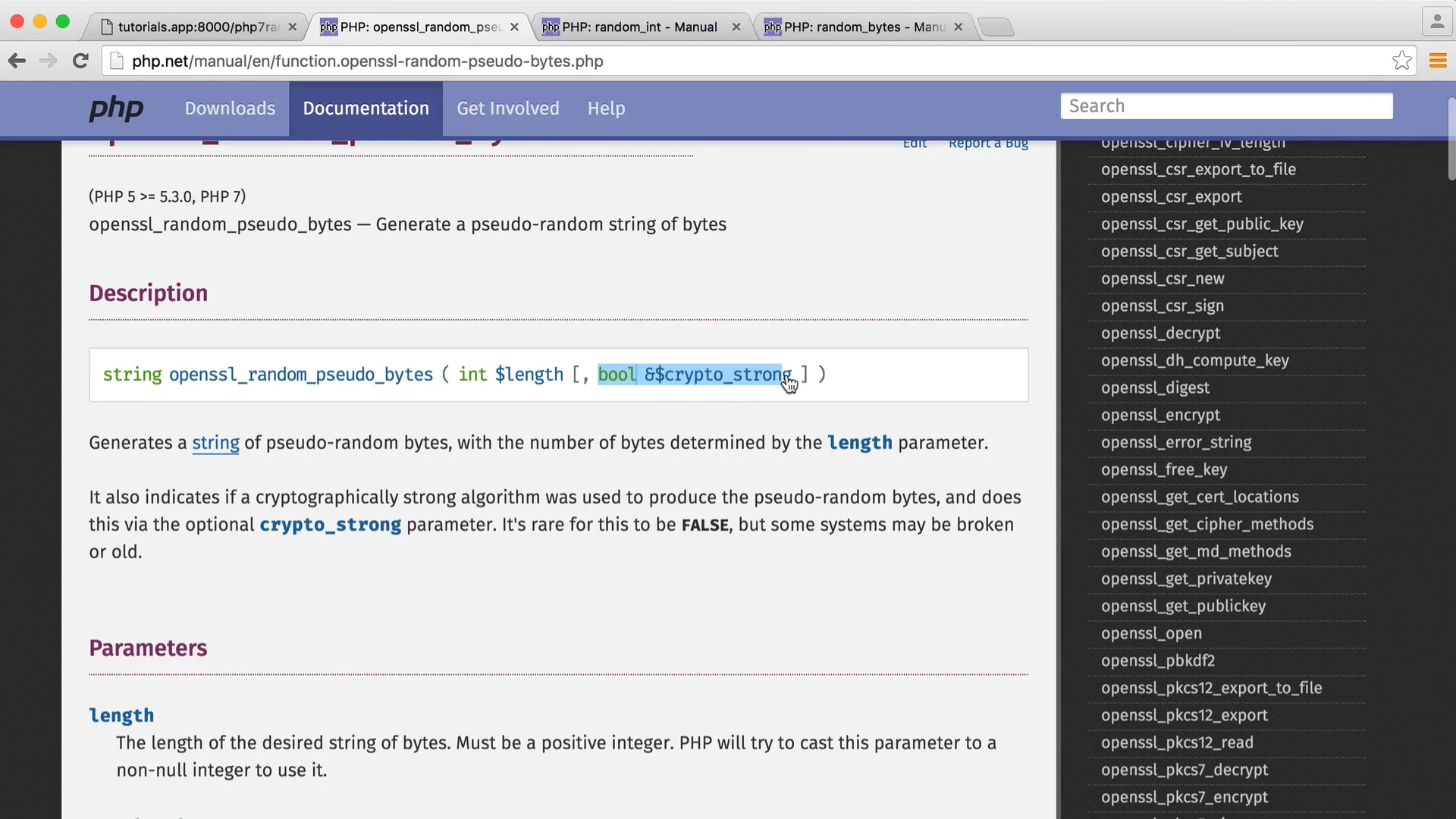Image resolution: width=1456 pixels, height=819 pixels.
Task: Open openssl_pbkdf2 sidebar link
Action: [1157, 661]
